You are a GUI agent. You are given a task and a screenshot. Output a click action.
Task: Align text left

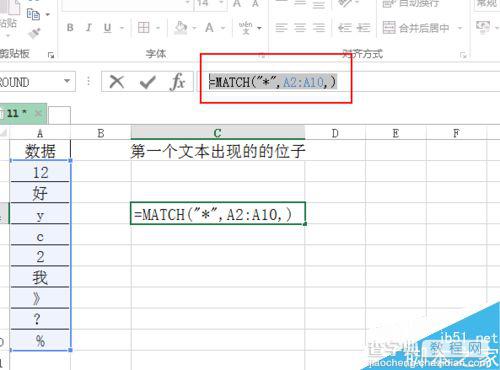[x=281, y=28]
